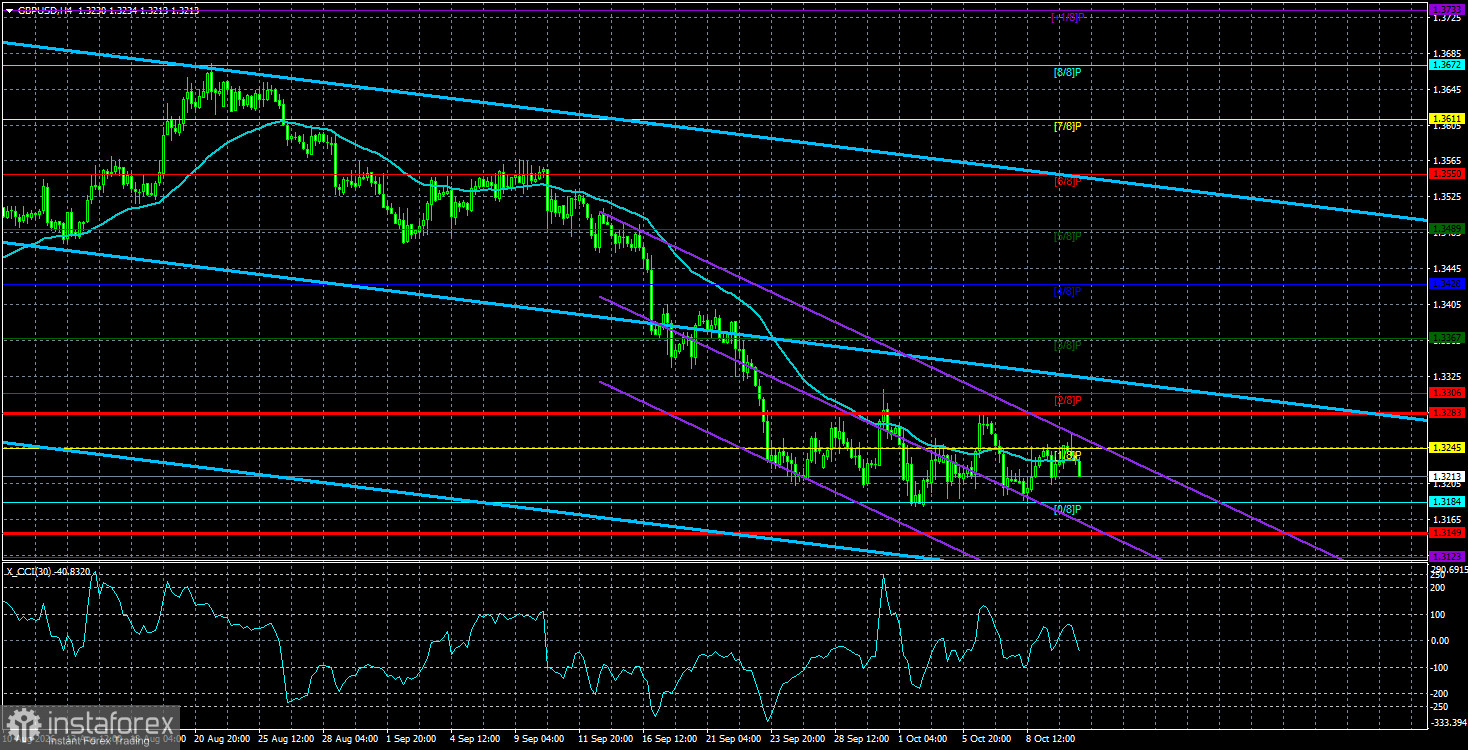
Task: Click the 1.3672 price level tag
Action: (x=1447, y=65)
